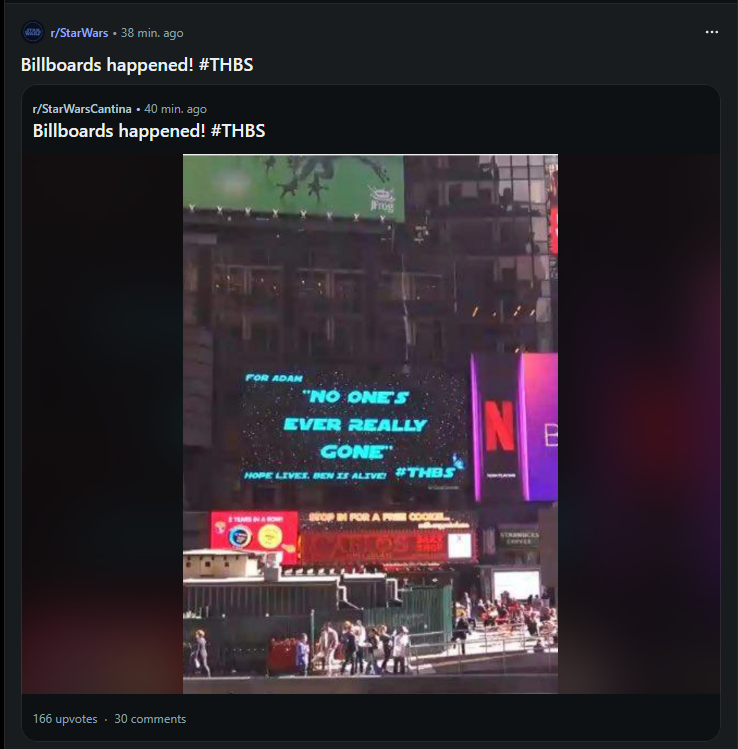Screen dimensions: 738x749
Task: Click the #THBS text on the billboard
Action: point(425,473)
